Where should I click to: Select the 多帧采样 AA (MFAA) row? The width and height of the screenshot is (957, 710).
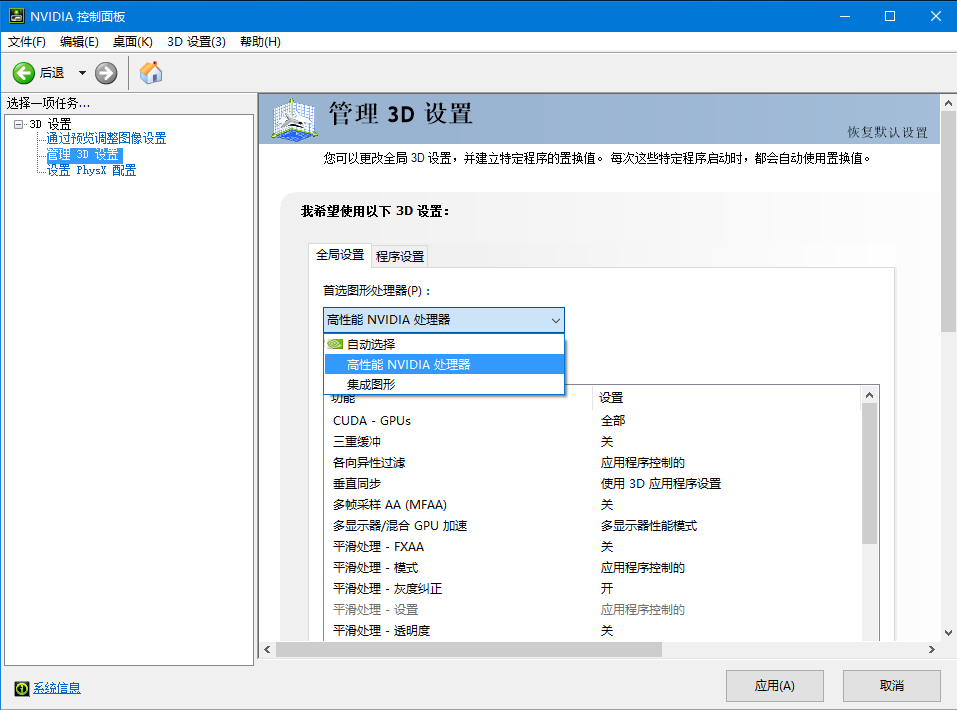click(x=592, y=505)
